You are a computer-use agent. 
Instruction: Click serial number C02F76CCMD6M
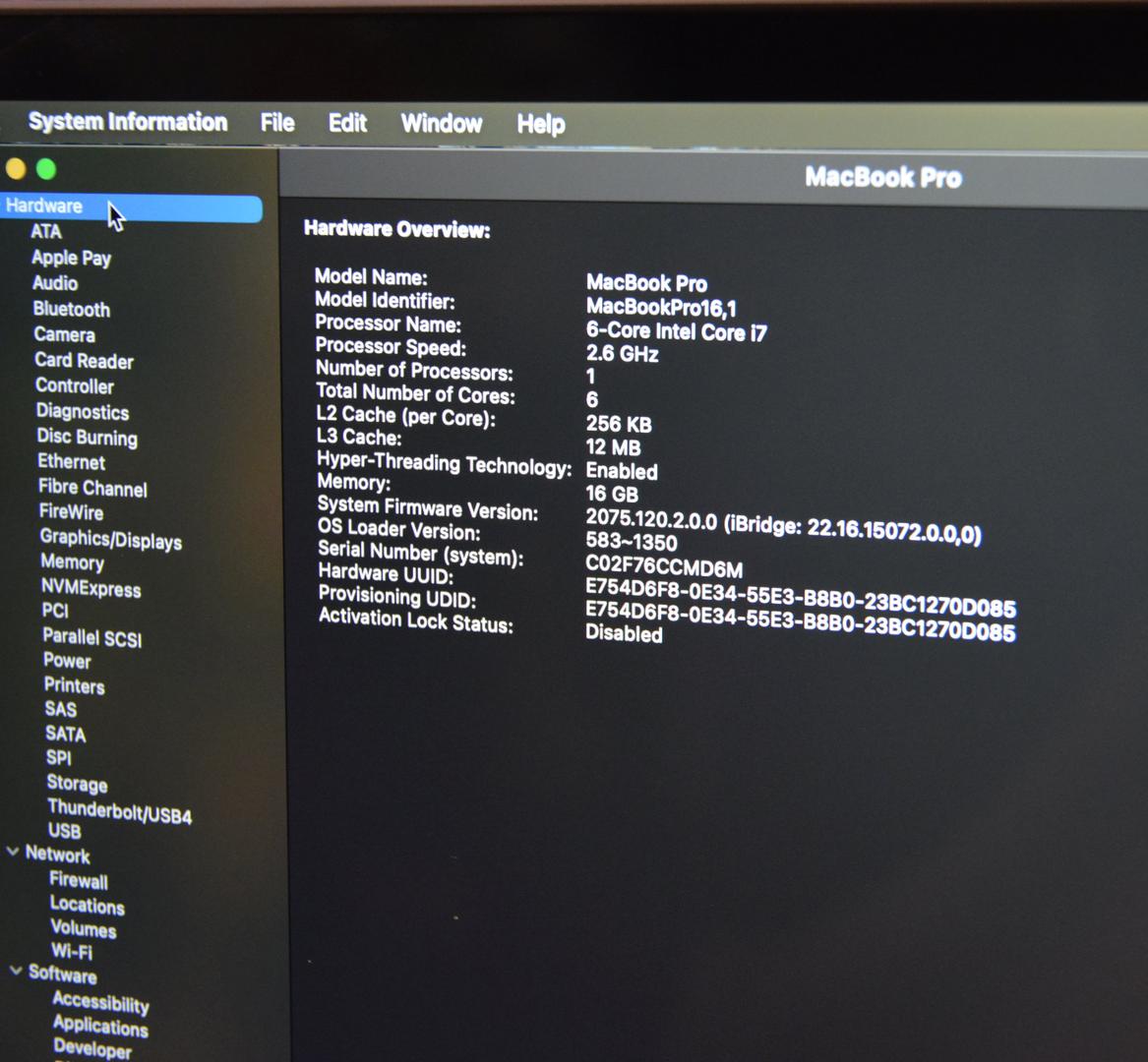click(x=664, y=566)
